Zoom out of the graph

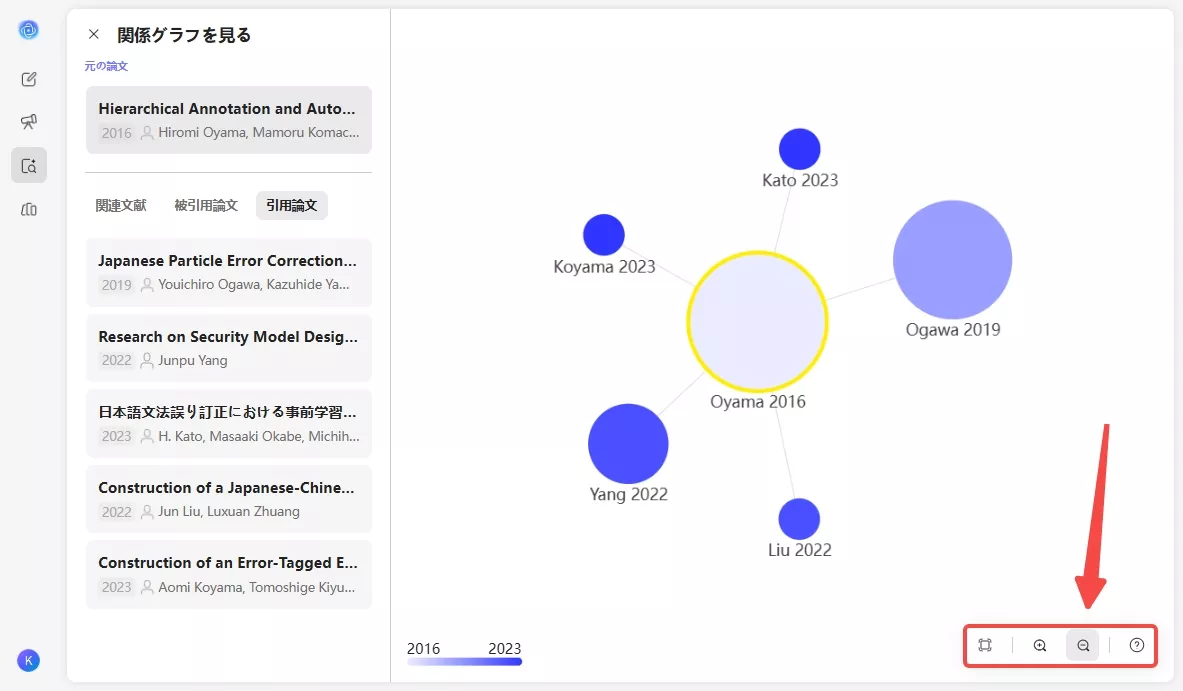(1083, 645)
